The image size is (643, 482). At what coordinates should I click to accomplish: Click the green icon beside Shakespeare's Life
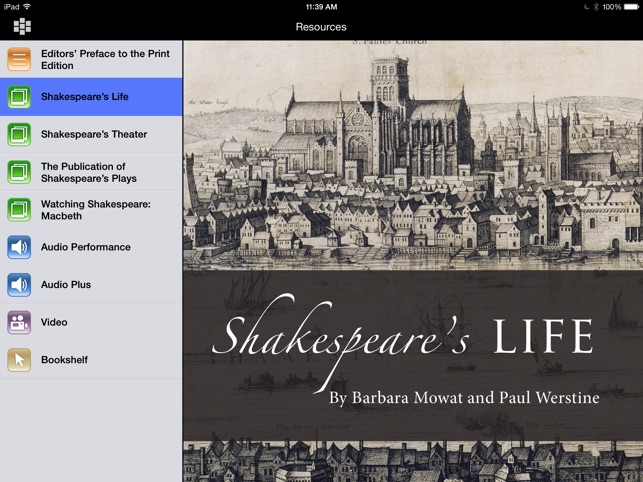(x=19, y=97)
